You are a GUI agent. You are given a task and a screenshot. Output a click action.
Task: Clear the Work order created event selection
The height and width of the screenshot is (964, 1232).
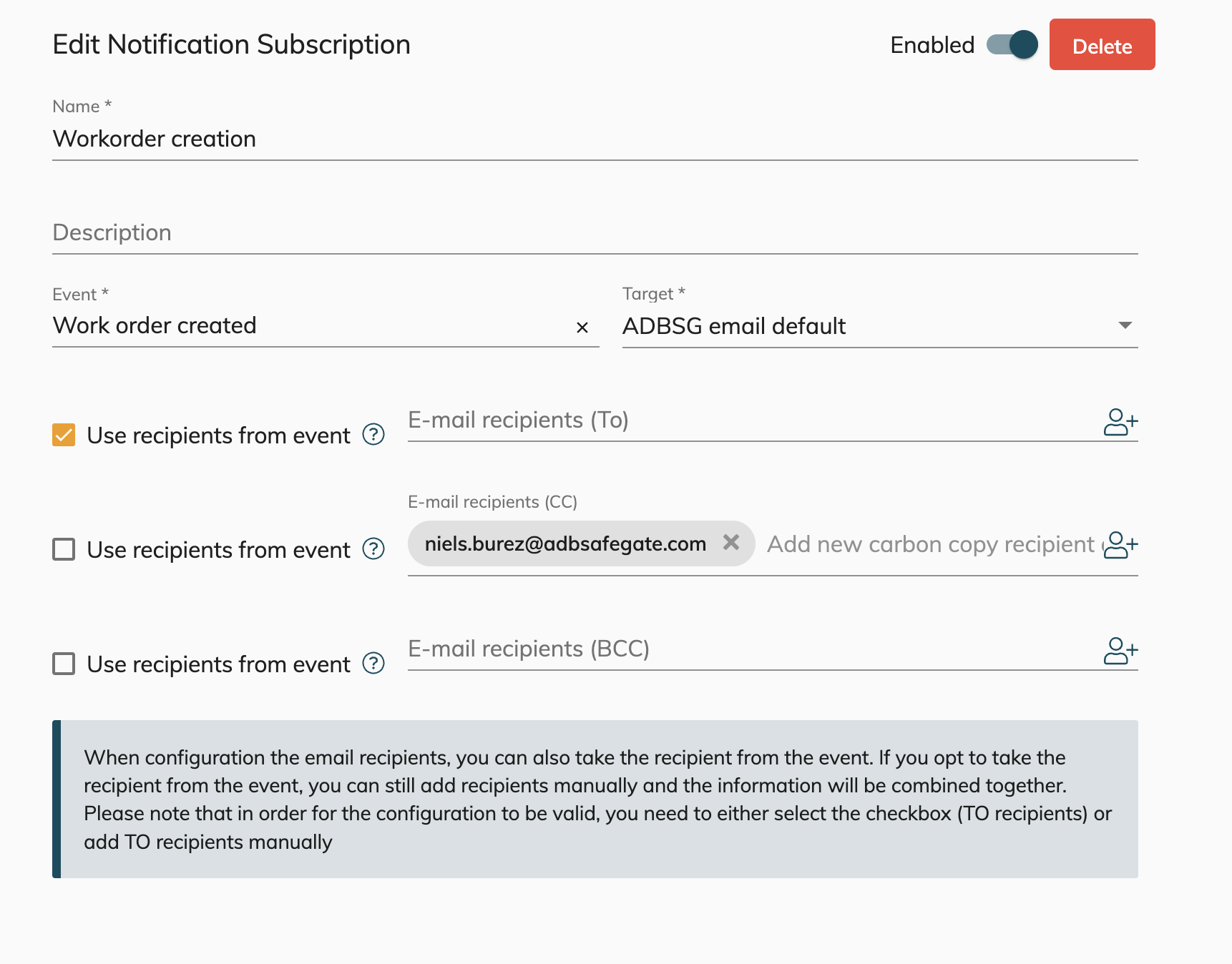point(582,328)
